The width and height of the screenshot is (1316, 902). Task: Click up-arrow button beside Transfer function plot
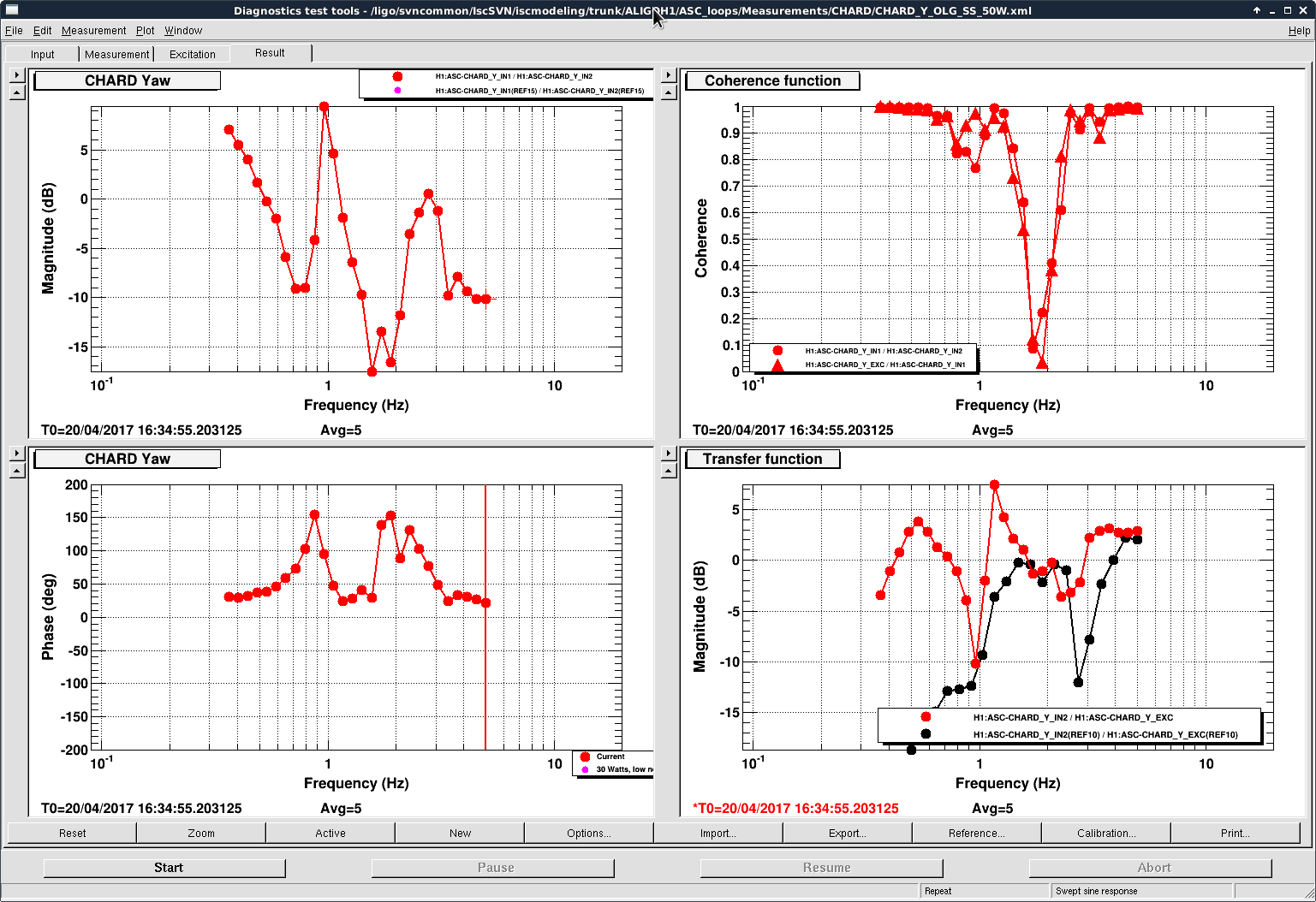tap(669, 470)
